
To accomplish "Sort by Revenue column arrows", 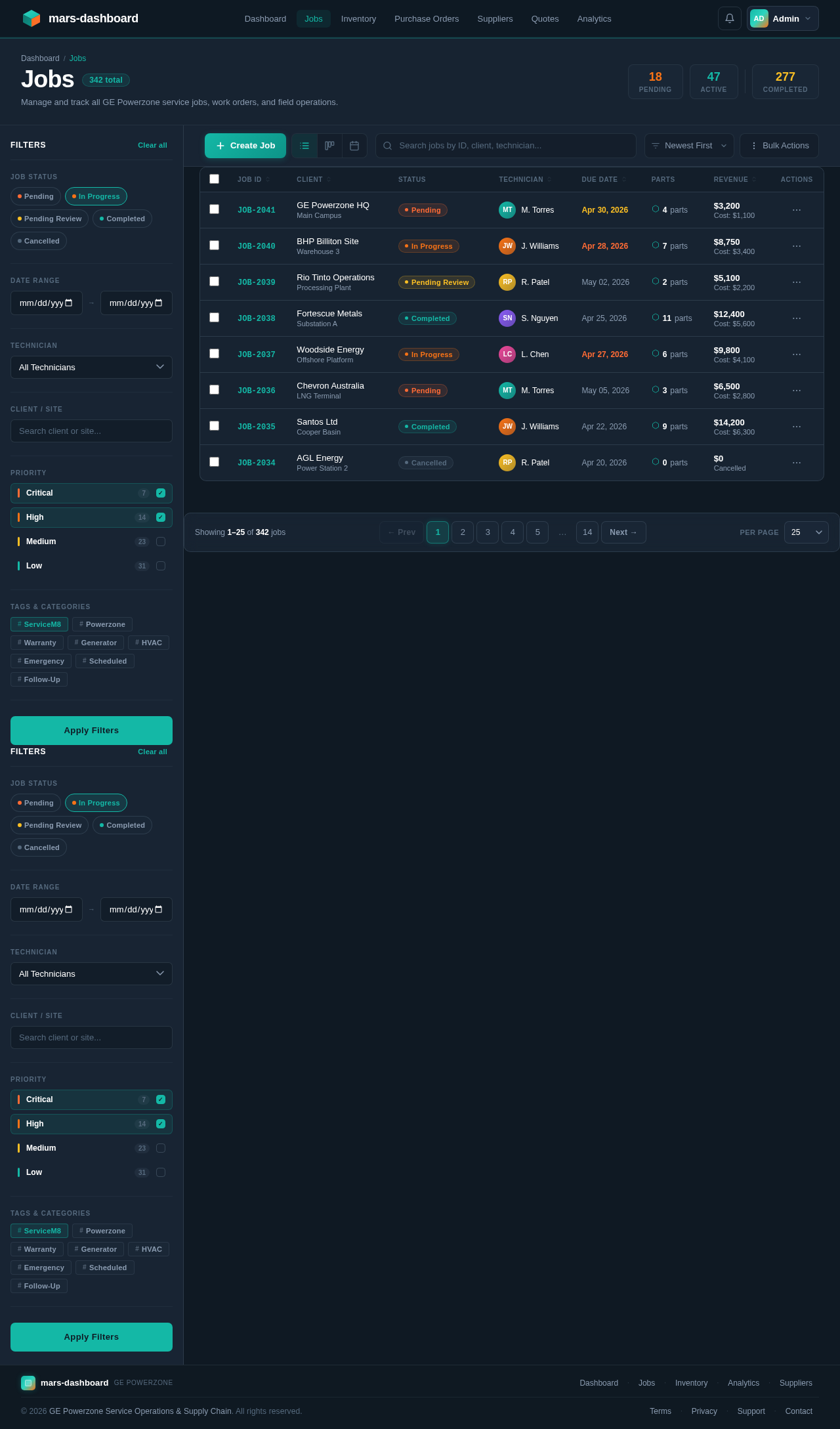I will click(754, 179).
